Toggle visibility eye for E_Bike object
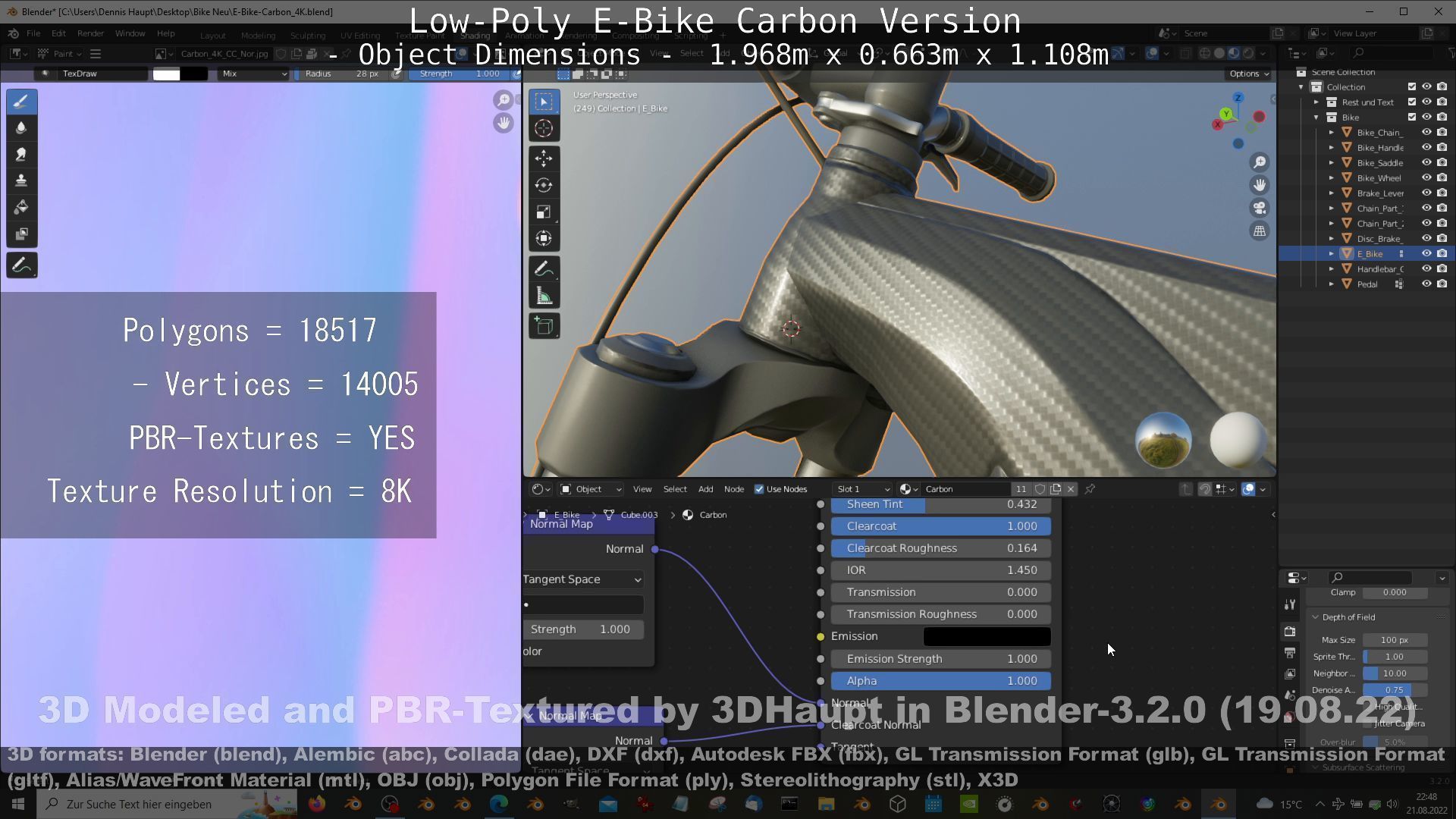The width and height of the screenshot is (1456, 819). click(x=1426, y=253)
